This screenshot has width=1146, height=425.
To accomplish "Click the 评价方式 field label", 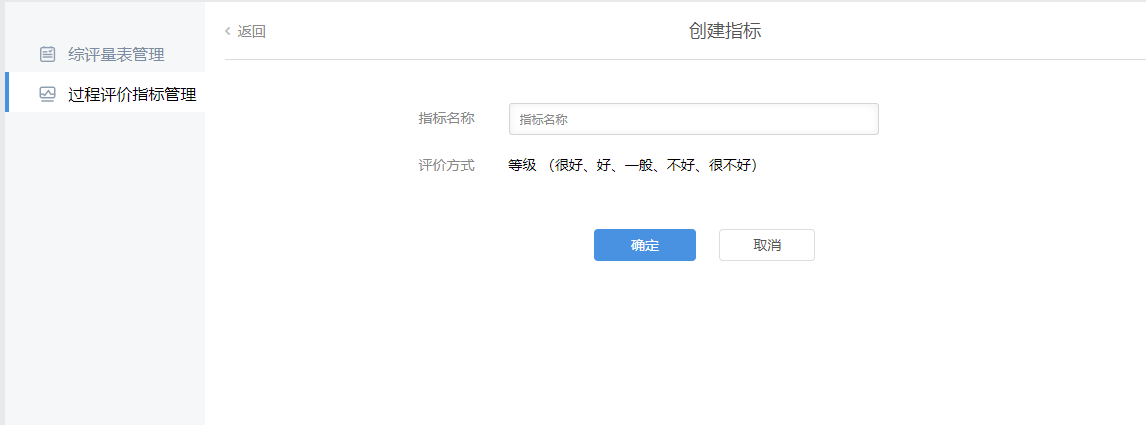I will 446,165.
